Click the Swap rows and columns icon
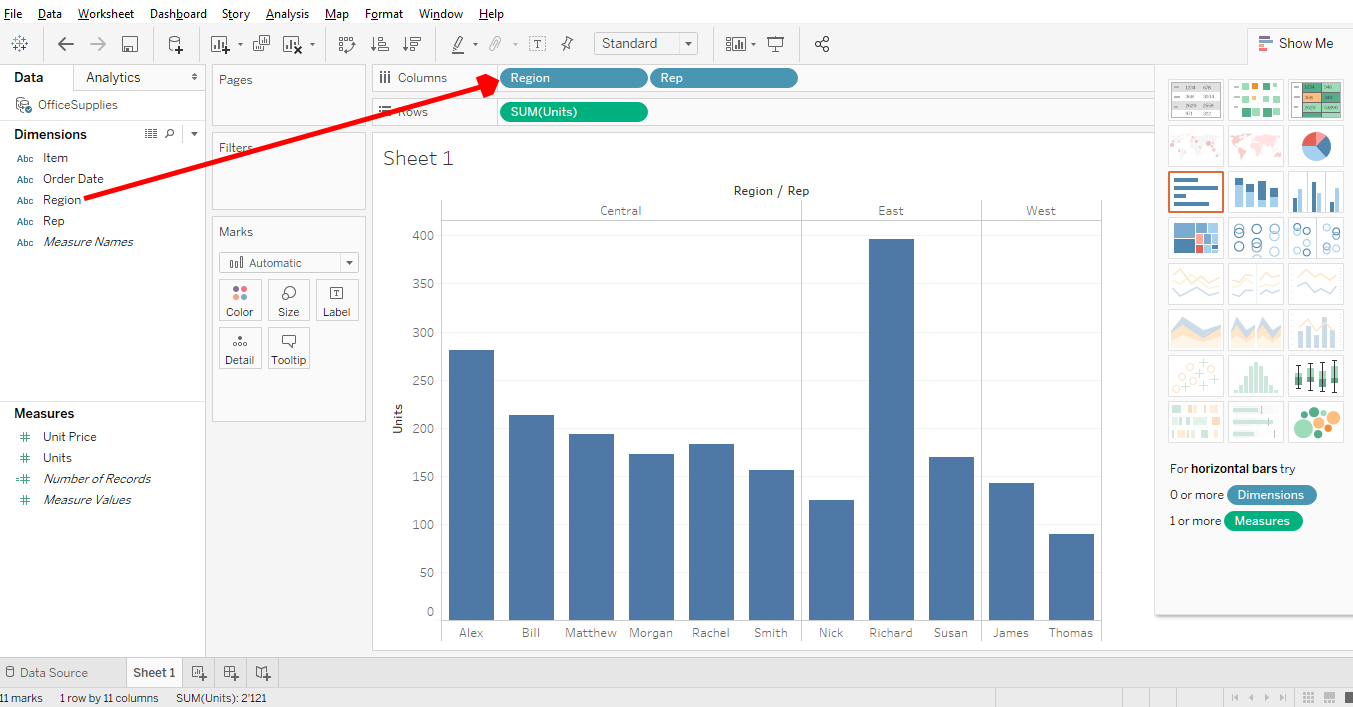The height and width of the screenshot is (707, 1353). (347, 44)
